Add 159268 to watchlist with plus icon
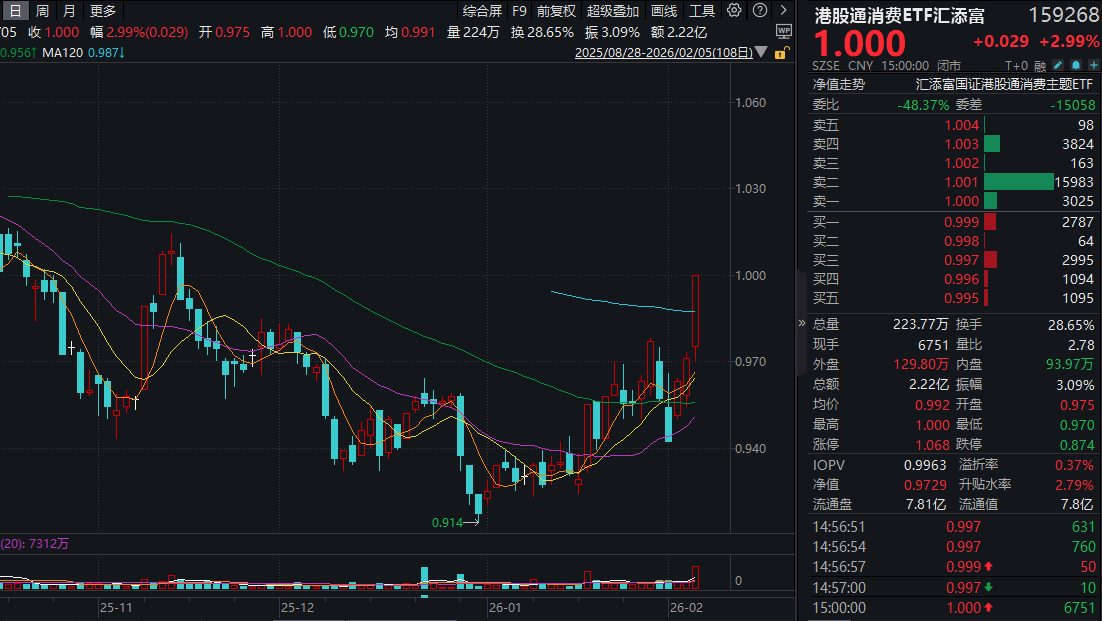Viewport: 1102px width, 621px height. tap(1094, 65)
